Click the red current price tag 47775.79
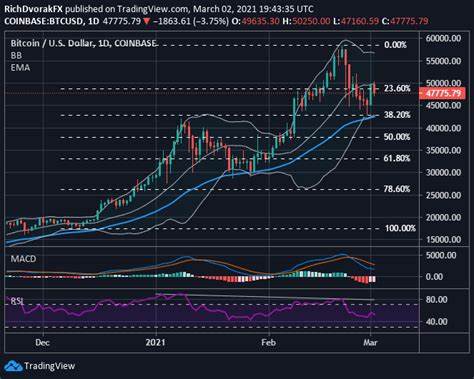 coord(442,93)
